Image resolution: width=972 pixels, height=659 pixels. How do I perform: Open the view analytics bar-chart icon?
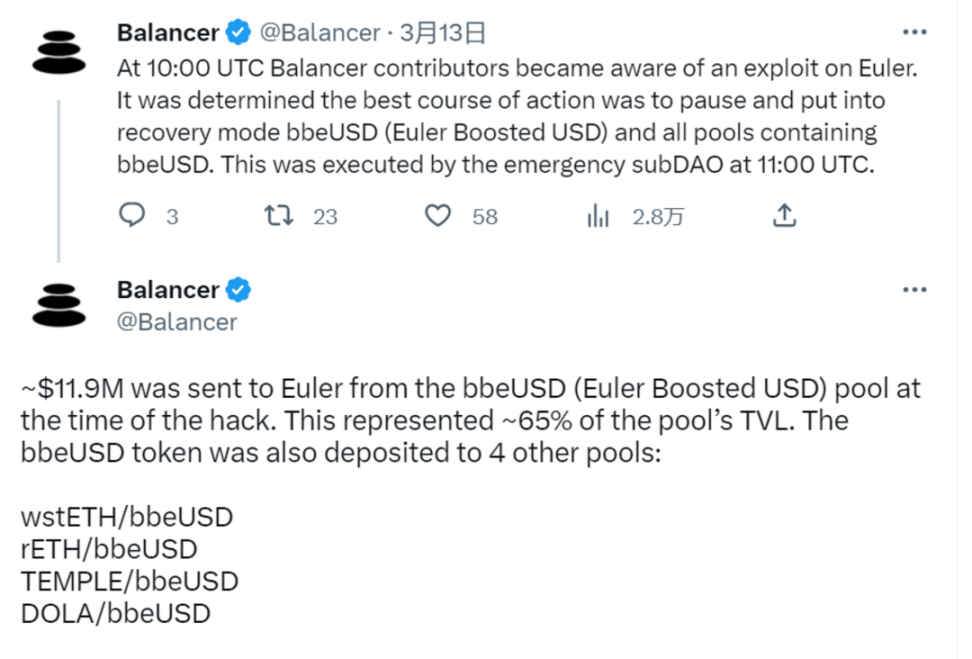tap(598, 215)
